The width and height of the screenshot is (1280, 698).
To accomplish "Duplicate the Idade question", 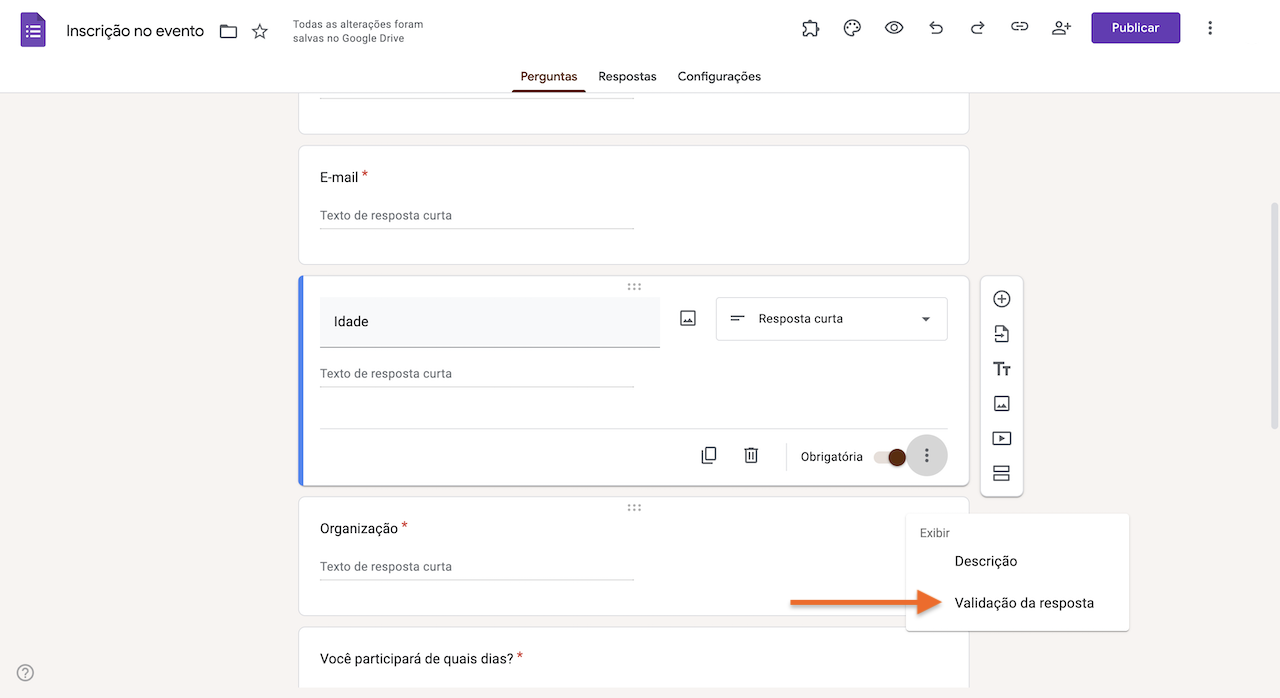I will pos(709,455).
